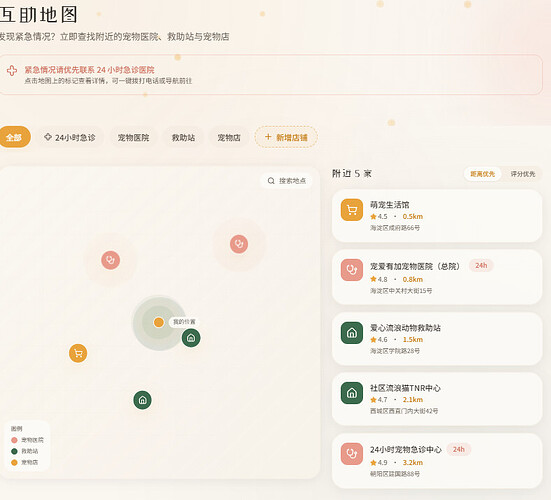Click the orange my-location dot on the map
Image resolution: width=551 pixels, height=500 pixels.
coord(159,322)
